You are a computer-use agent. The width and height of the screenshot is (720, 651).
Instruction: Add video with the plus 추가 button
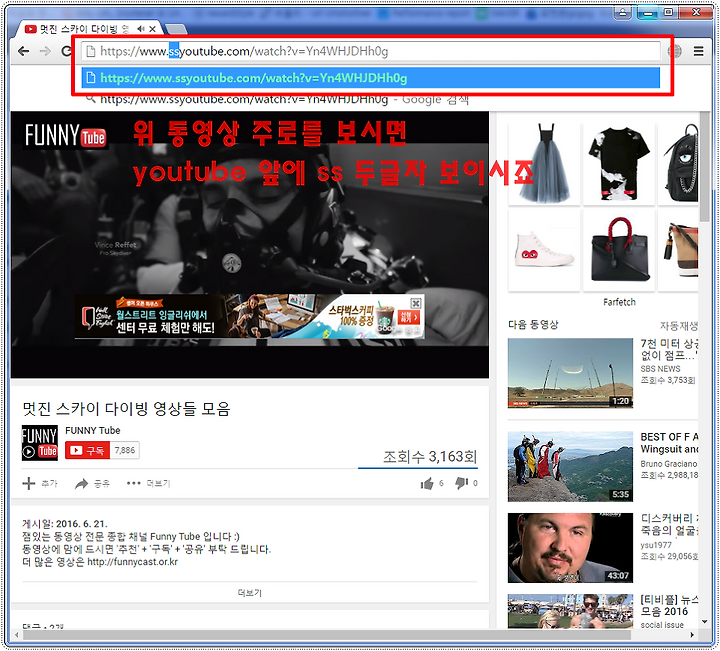pos(40,483)
